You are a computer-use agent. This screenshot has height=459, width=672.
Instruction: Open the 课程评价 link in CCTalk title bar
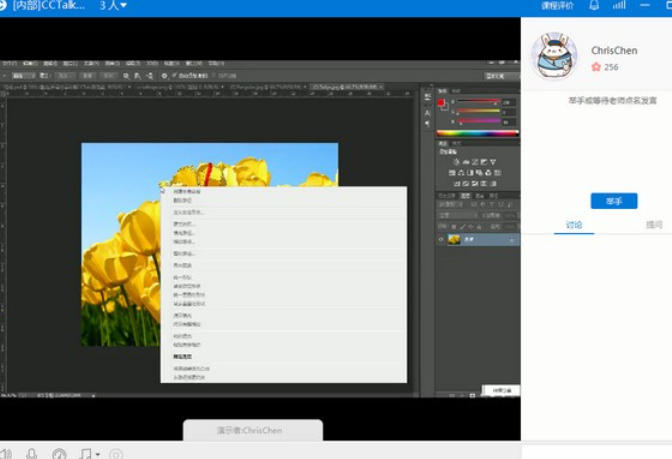pyautogui.click(x=557, y=6)
